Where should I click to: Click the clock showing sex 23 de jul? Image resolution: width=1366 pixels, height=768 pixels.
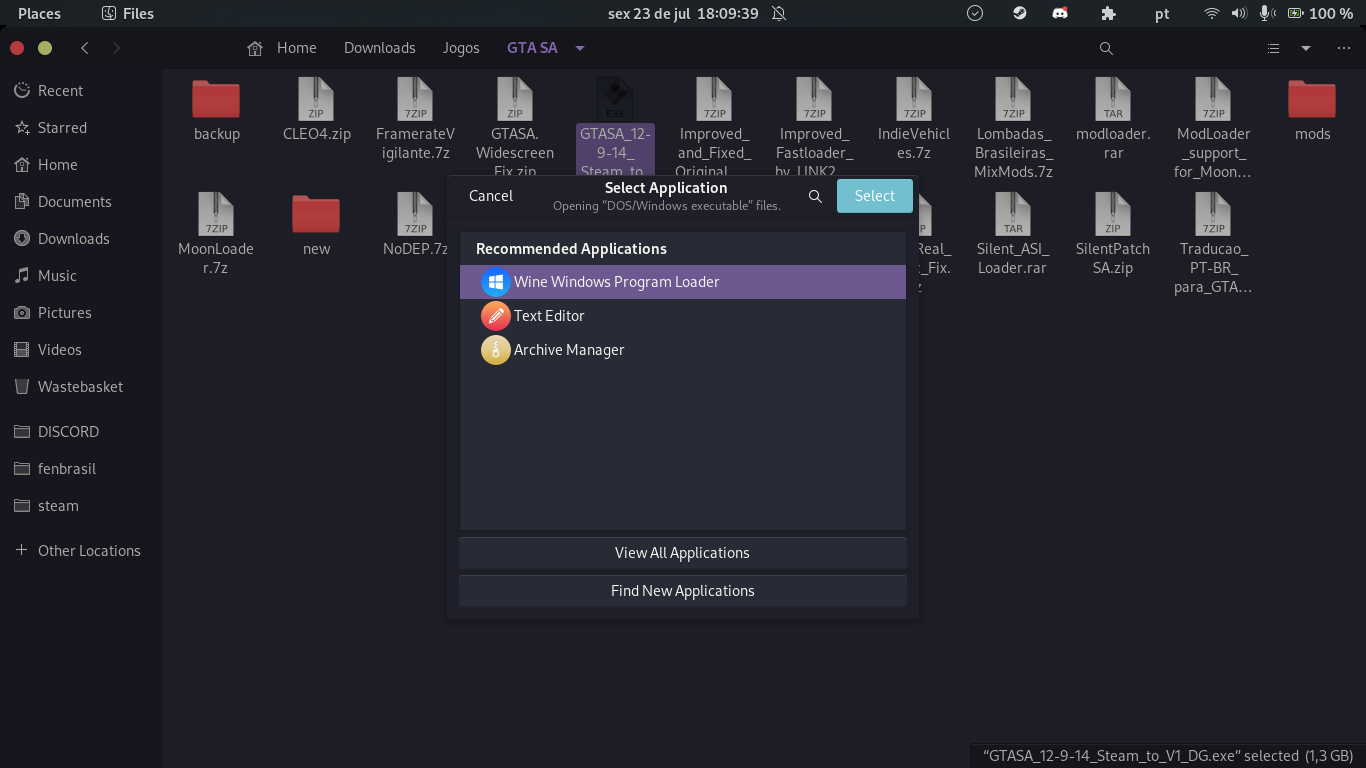click(683, 13)
